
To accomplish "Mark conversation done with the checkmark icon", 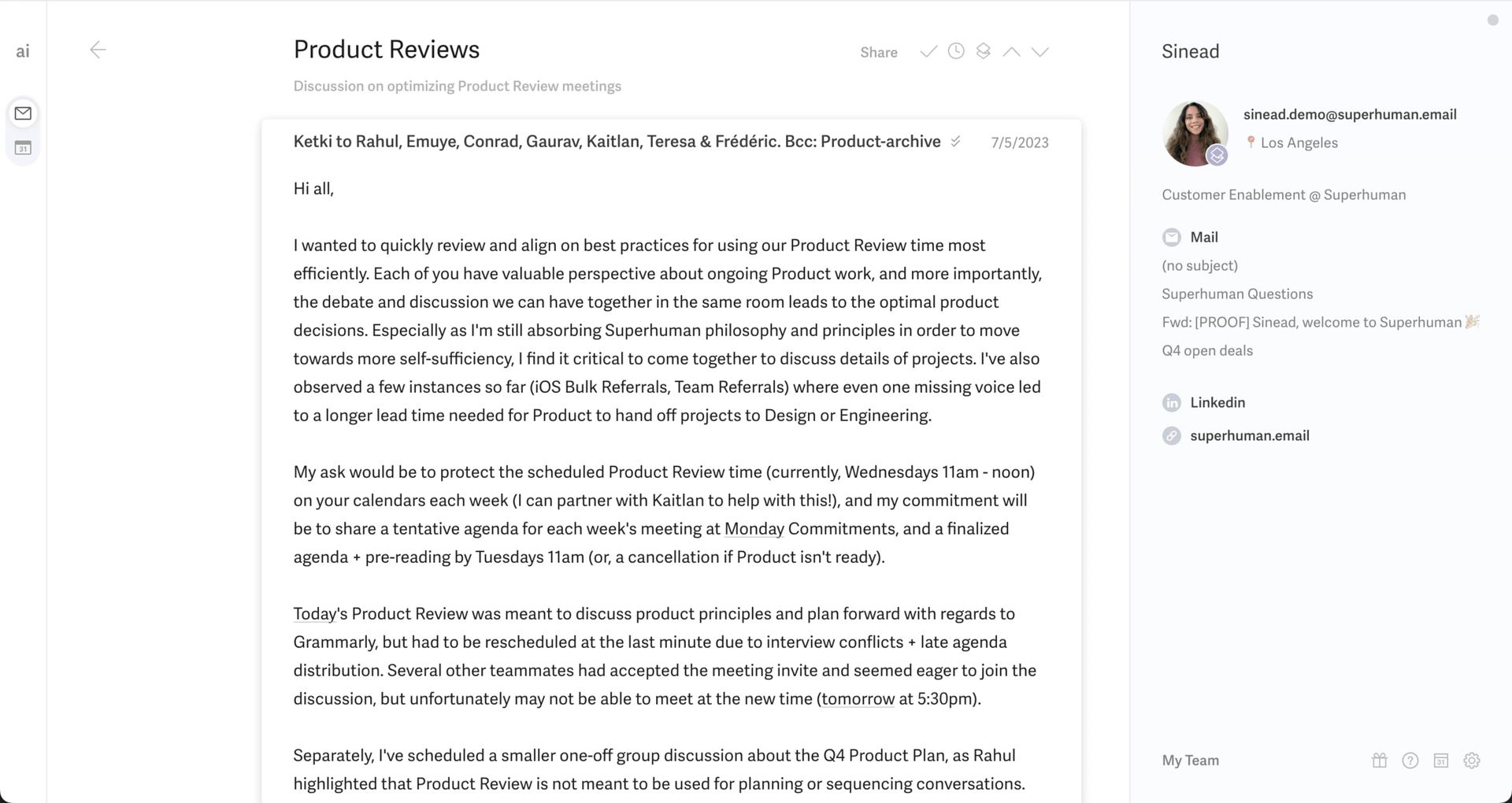I will (x=928, y=52).
